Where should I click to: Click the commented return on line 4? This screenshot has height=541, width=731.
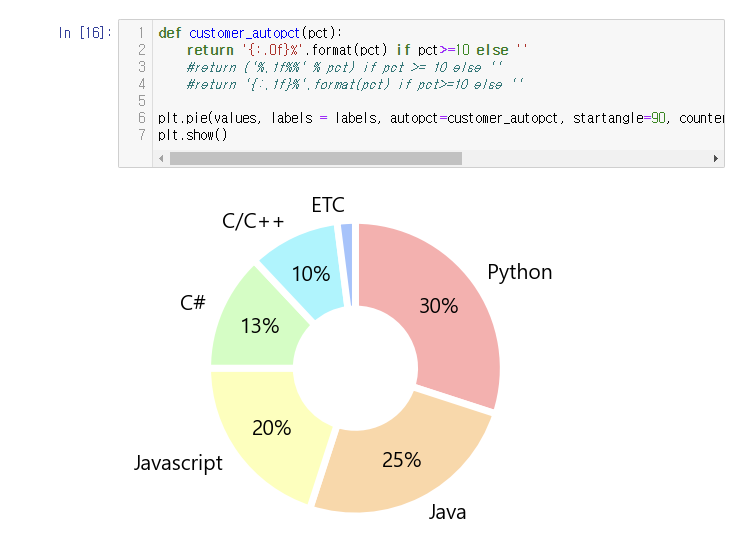click(355, 84)
